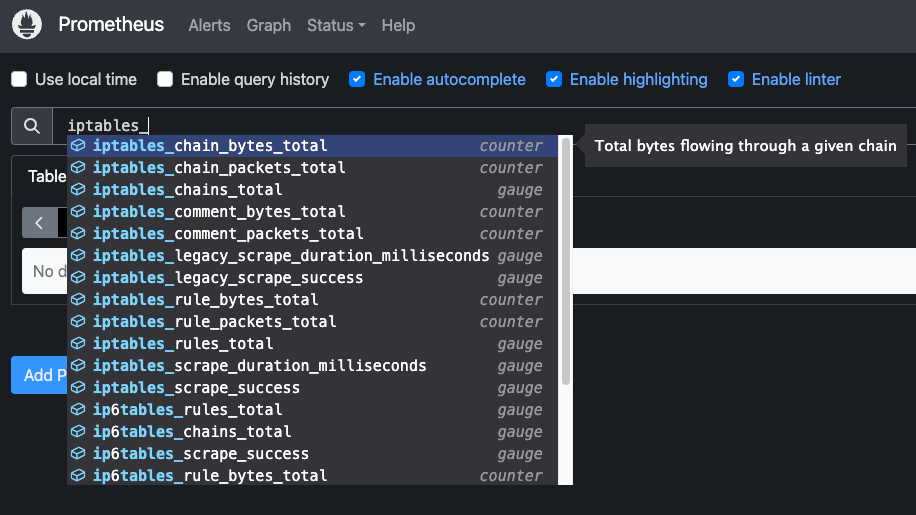Image resolution: width=916 pixels, height=515 pixels.
Task: Click cube icon beside iptables_comment_packets_total
Action: (x=78, y=234)
